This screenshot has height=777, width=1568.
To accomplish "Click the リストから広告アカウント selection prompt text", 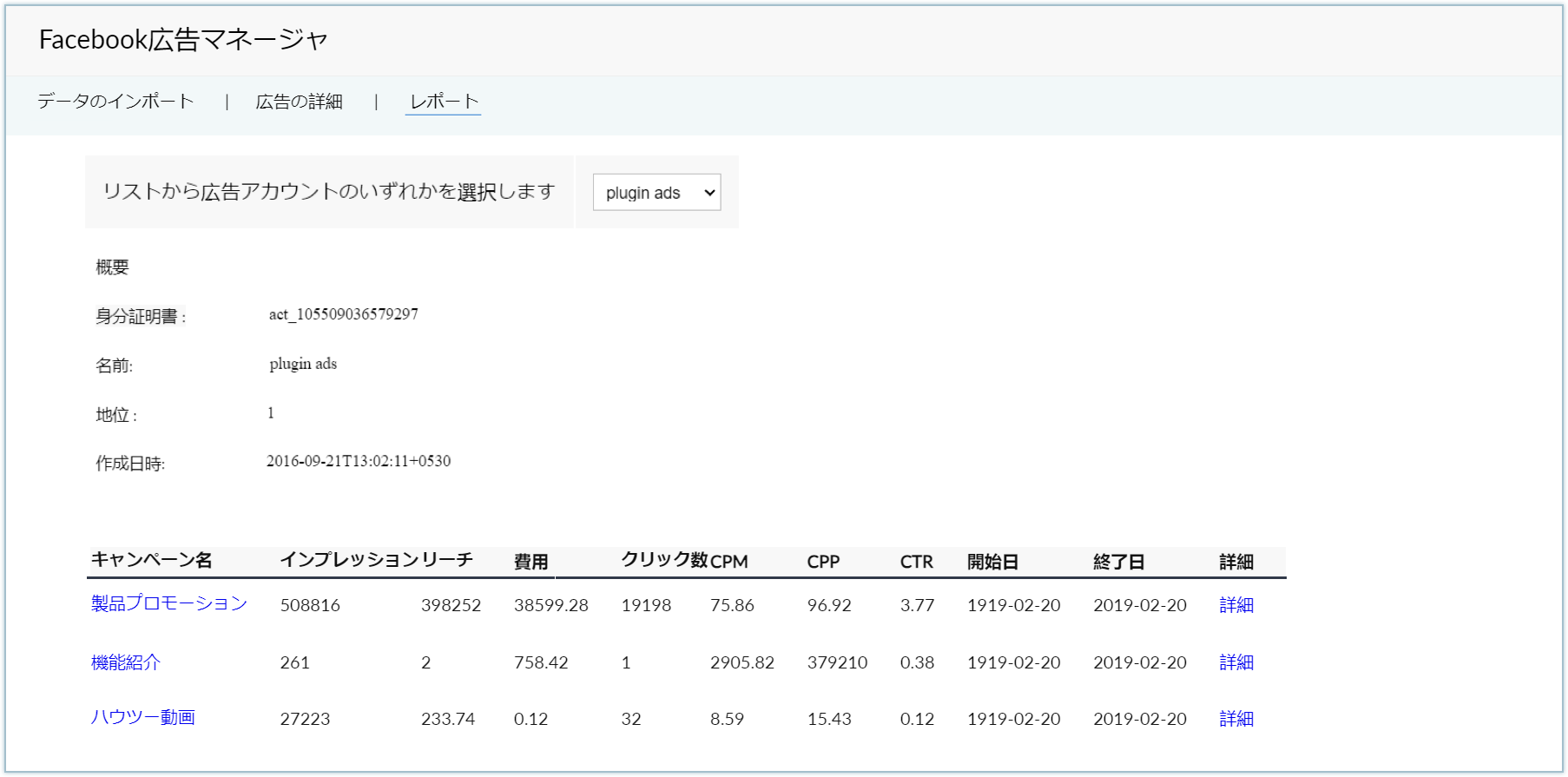I will tap(329, 192).
